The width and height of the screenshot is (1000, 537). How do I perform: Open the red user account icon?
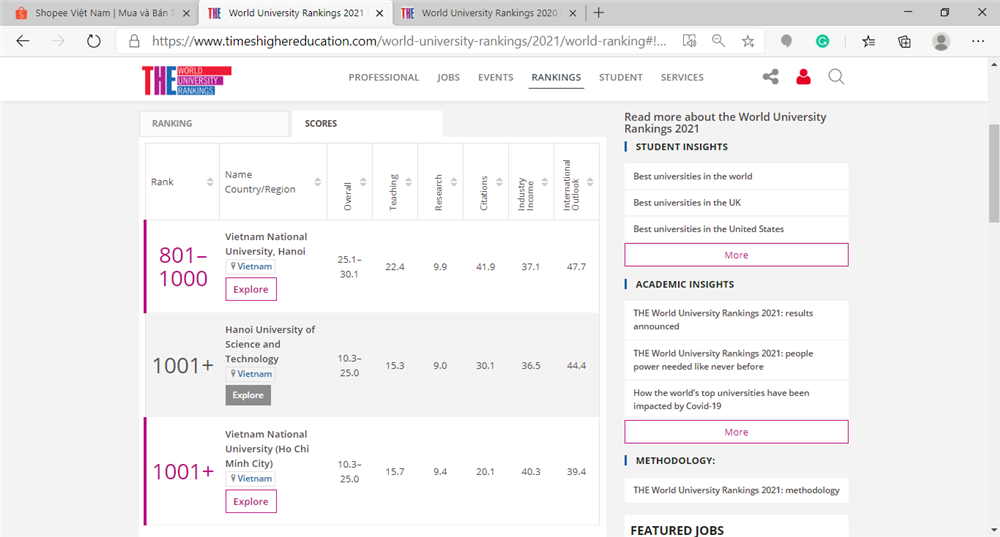pos(804,77)
